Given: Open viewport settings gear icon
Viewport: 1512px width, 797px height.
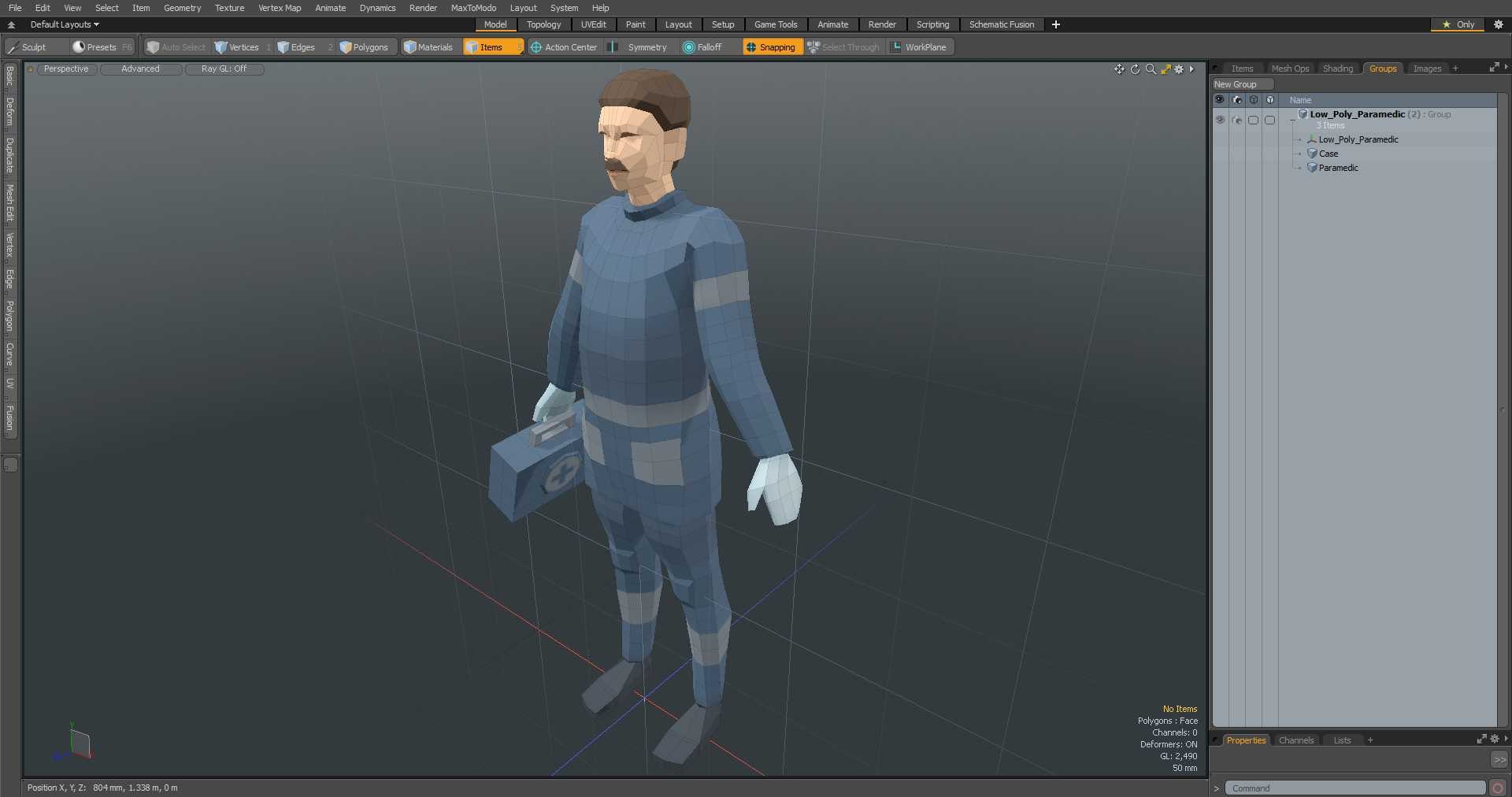Looking at the screenshot, I should 1179,69.
